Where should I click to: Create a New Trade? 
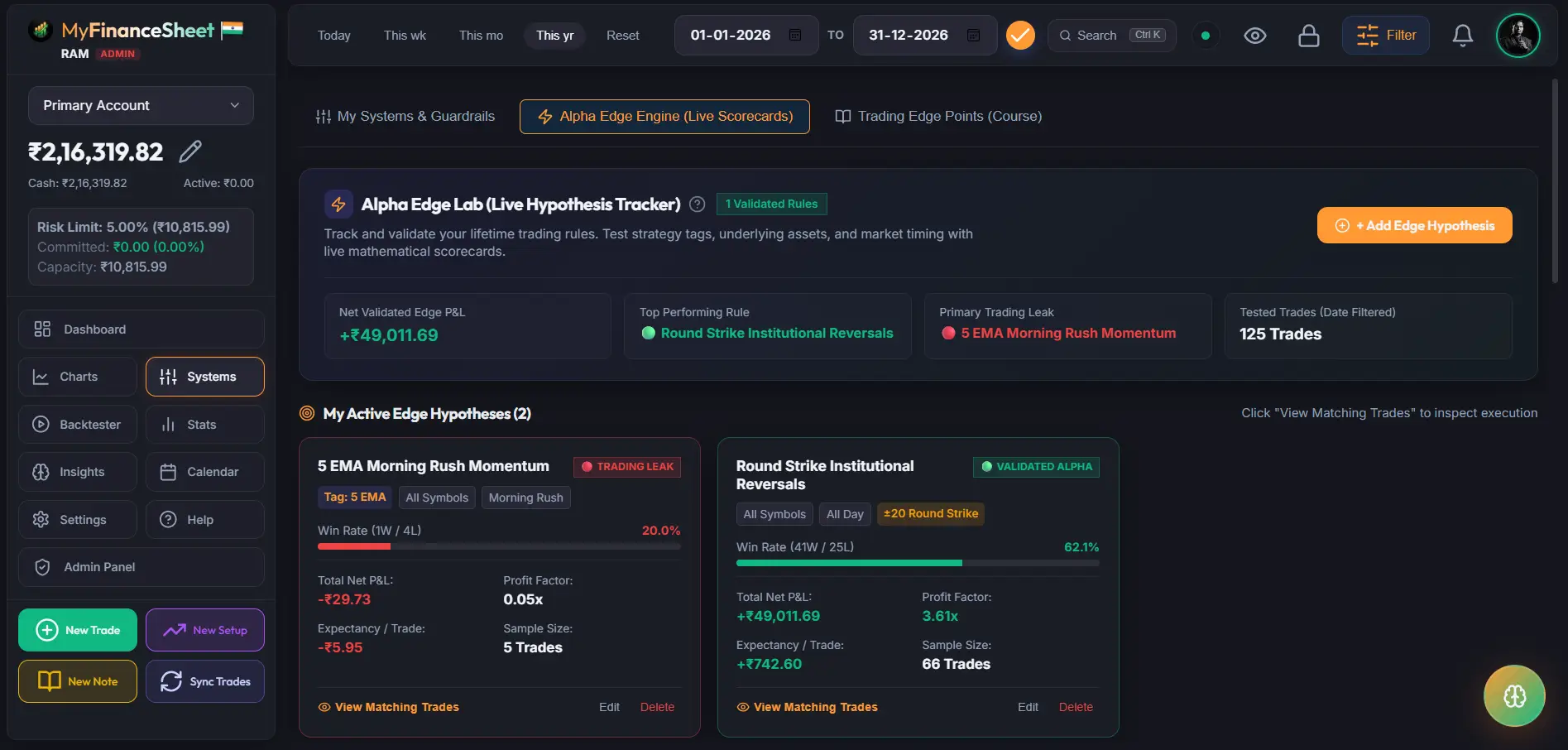pos(78,630)
